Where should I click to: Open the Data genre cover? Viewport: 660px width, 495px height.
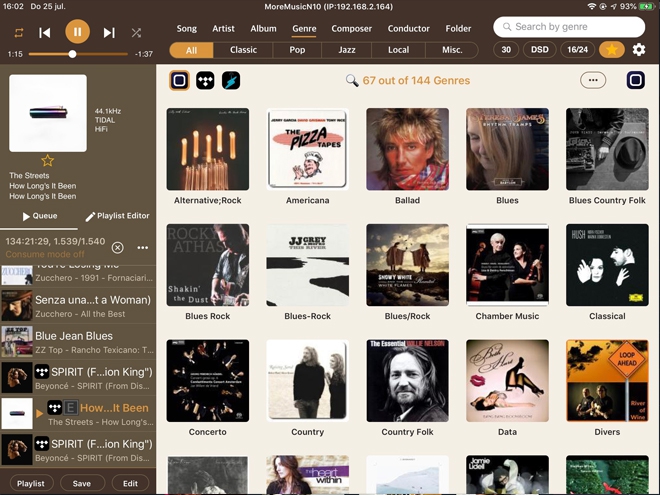point(507,381)
